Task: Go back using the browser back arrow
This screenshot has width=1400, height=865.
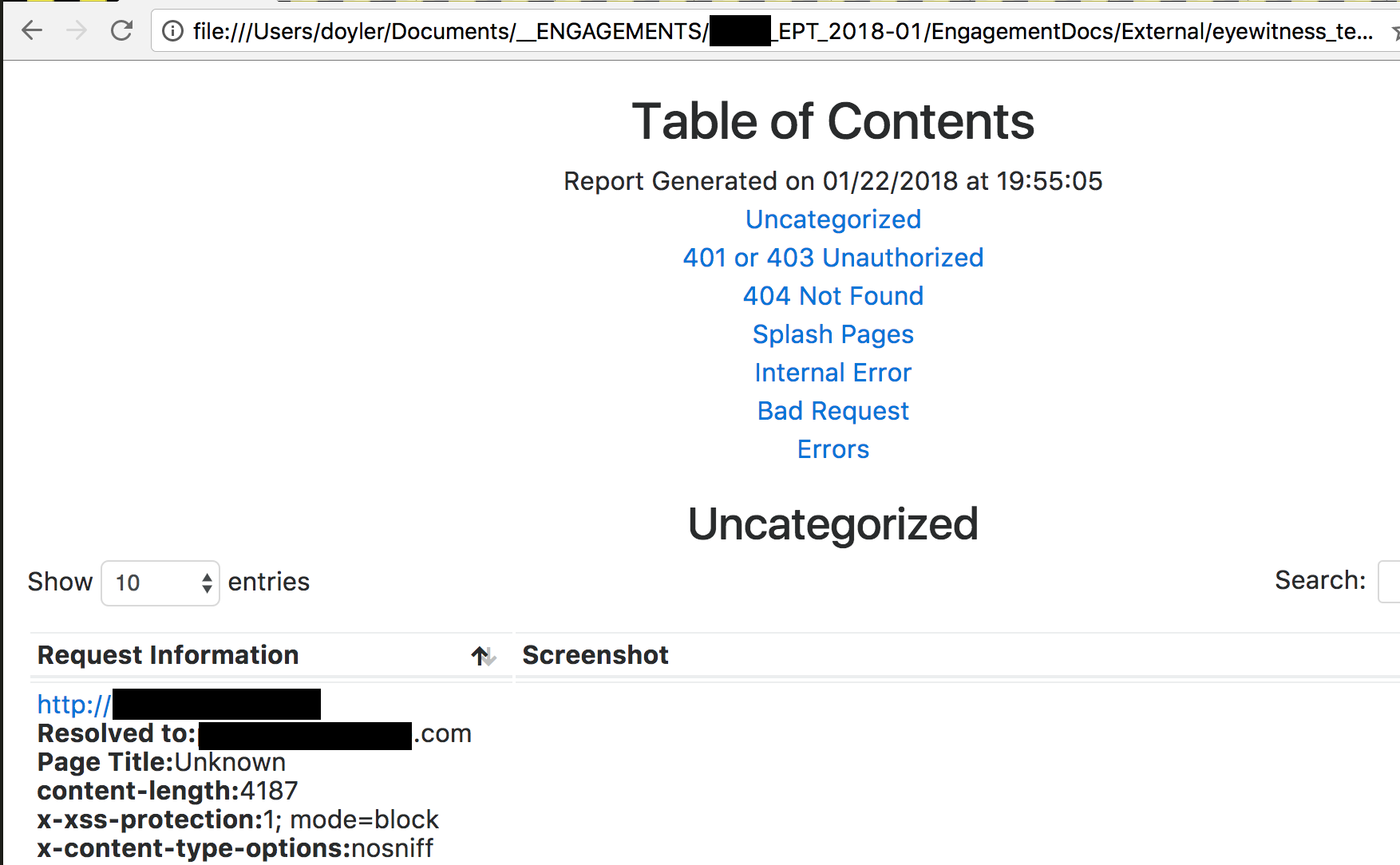Action: 32,31
